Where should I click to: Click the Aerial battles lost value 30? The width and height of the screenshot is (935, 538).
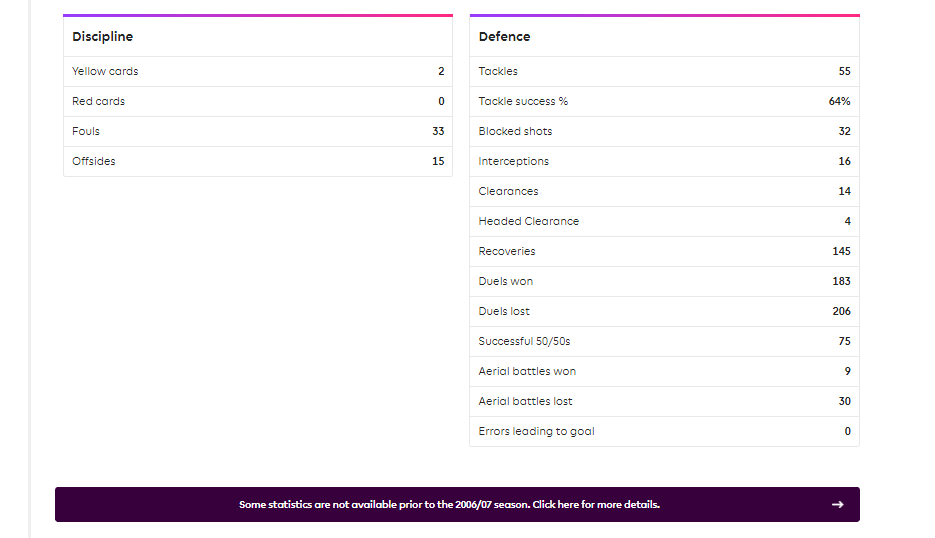pyautogui.click(x=844, y=401)
